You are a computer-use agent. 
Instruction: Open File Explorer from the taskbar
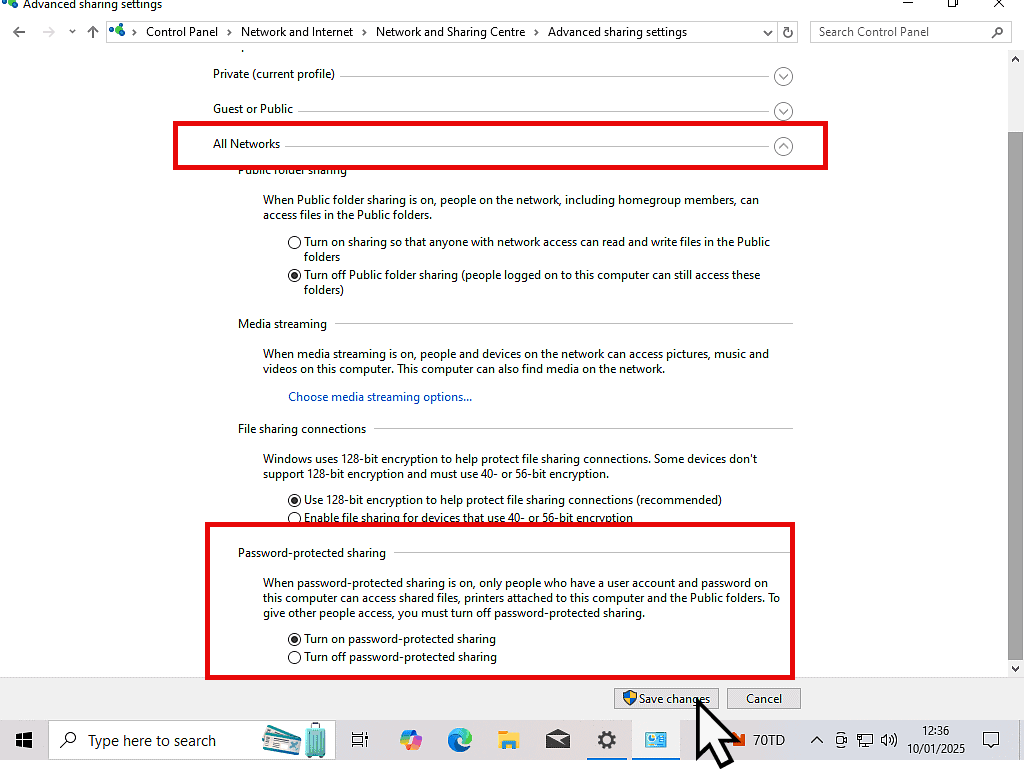[509, 740]
